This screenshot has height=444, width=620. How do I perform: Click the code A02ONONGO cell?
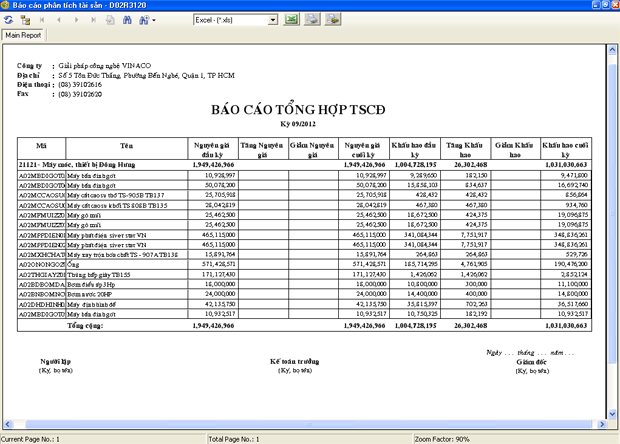coord(42,265)
